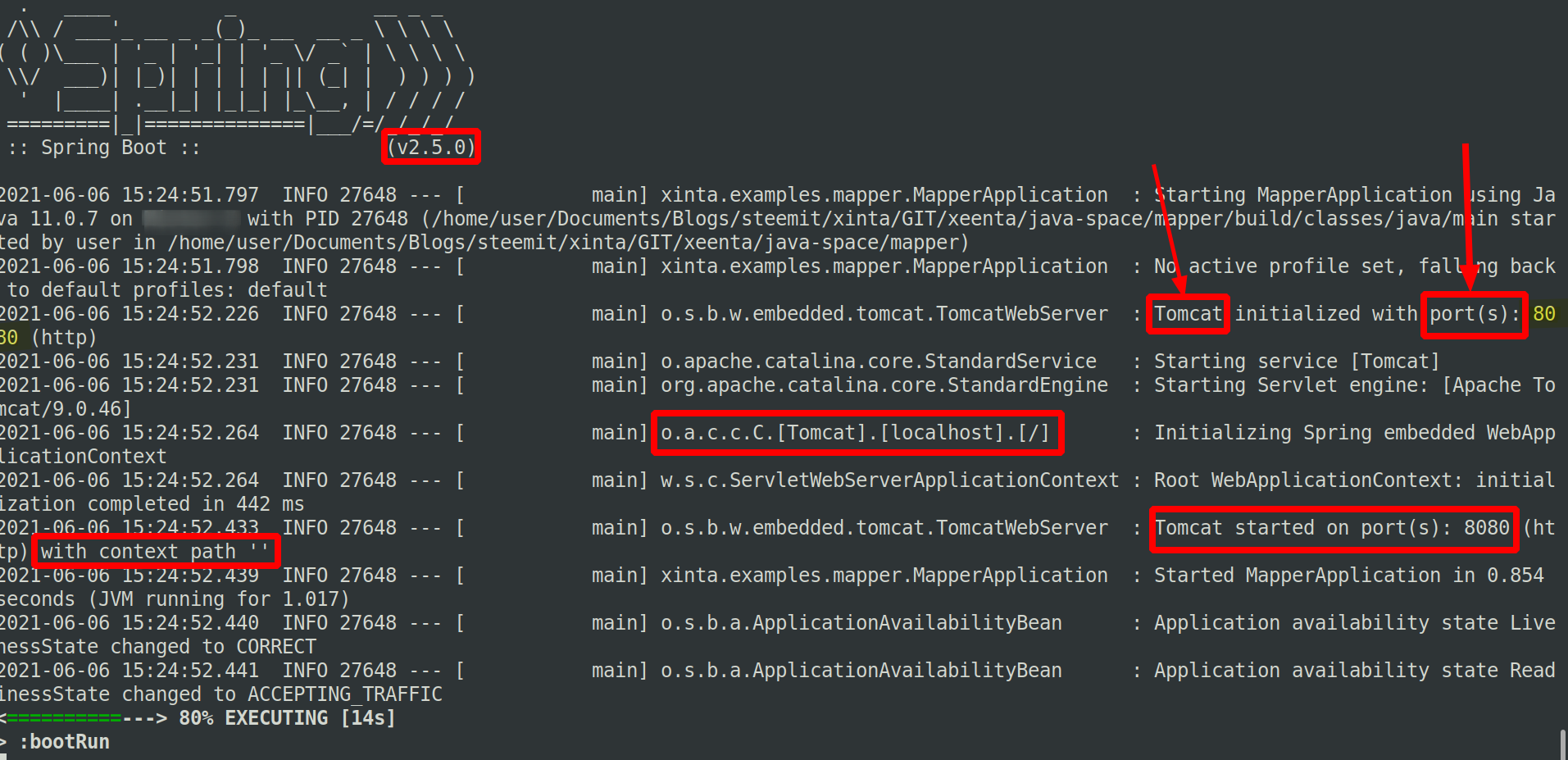The height and width of the screenshot is (760, 1568).
Task: Click timestamp '2021-06-06 15:24:52.440'
Action: point(130,623)
